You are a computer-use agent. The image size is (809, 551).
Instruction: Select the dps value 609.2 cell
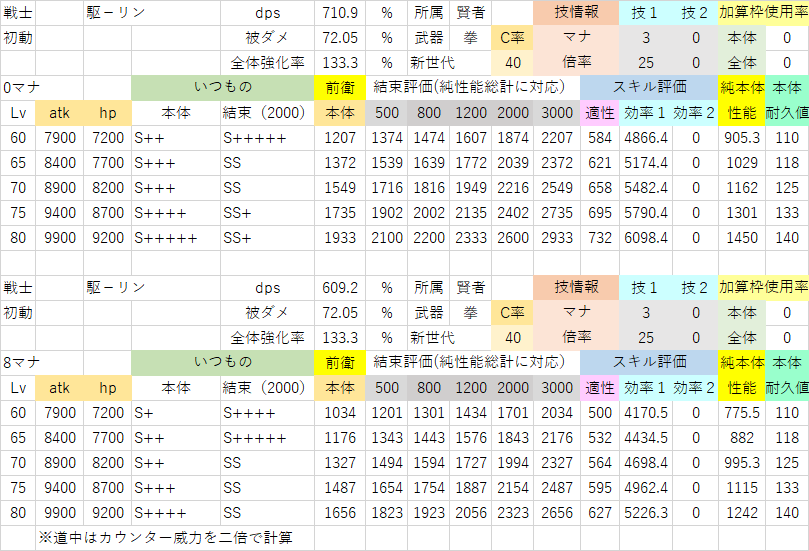[340, 288]
